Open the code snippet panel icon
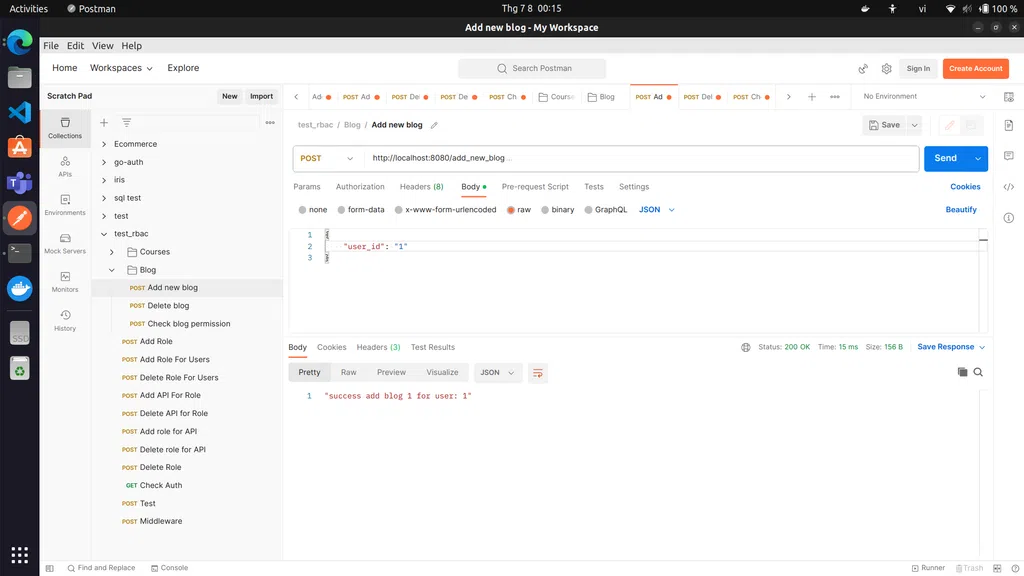1024x576 pixels. click(x=1008, y=187)
